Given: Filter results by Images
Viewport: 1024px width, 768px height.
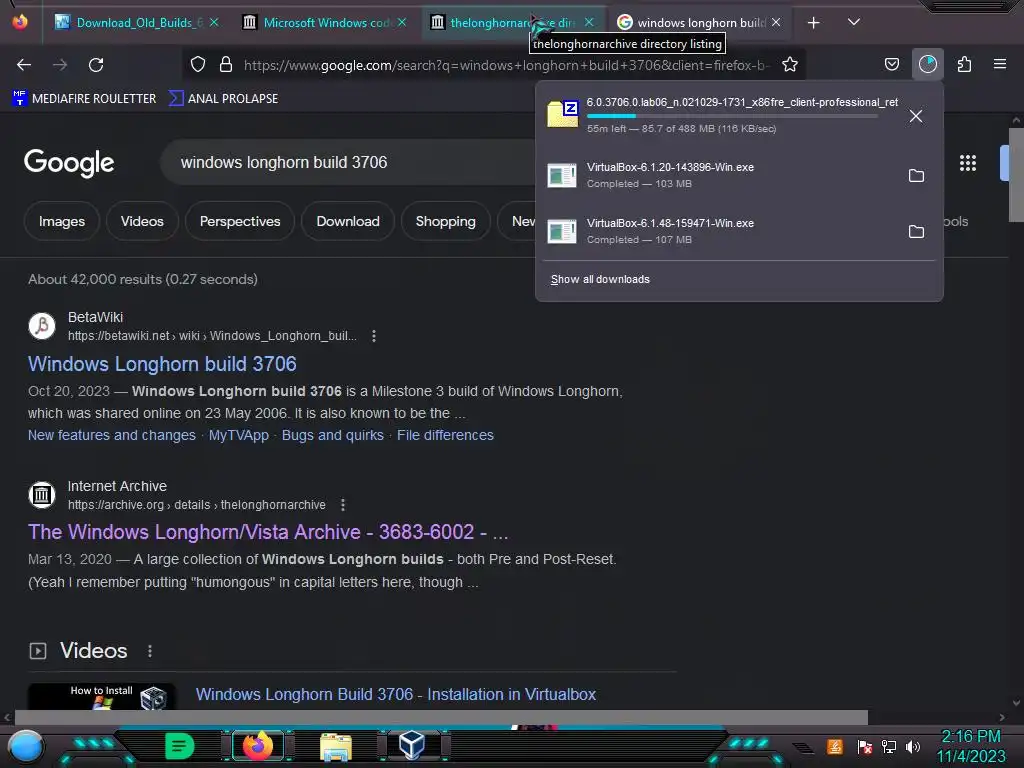Looking at the screenshot, I should click(61, 221).
